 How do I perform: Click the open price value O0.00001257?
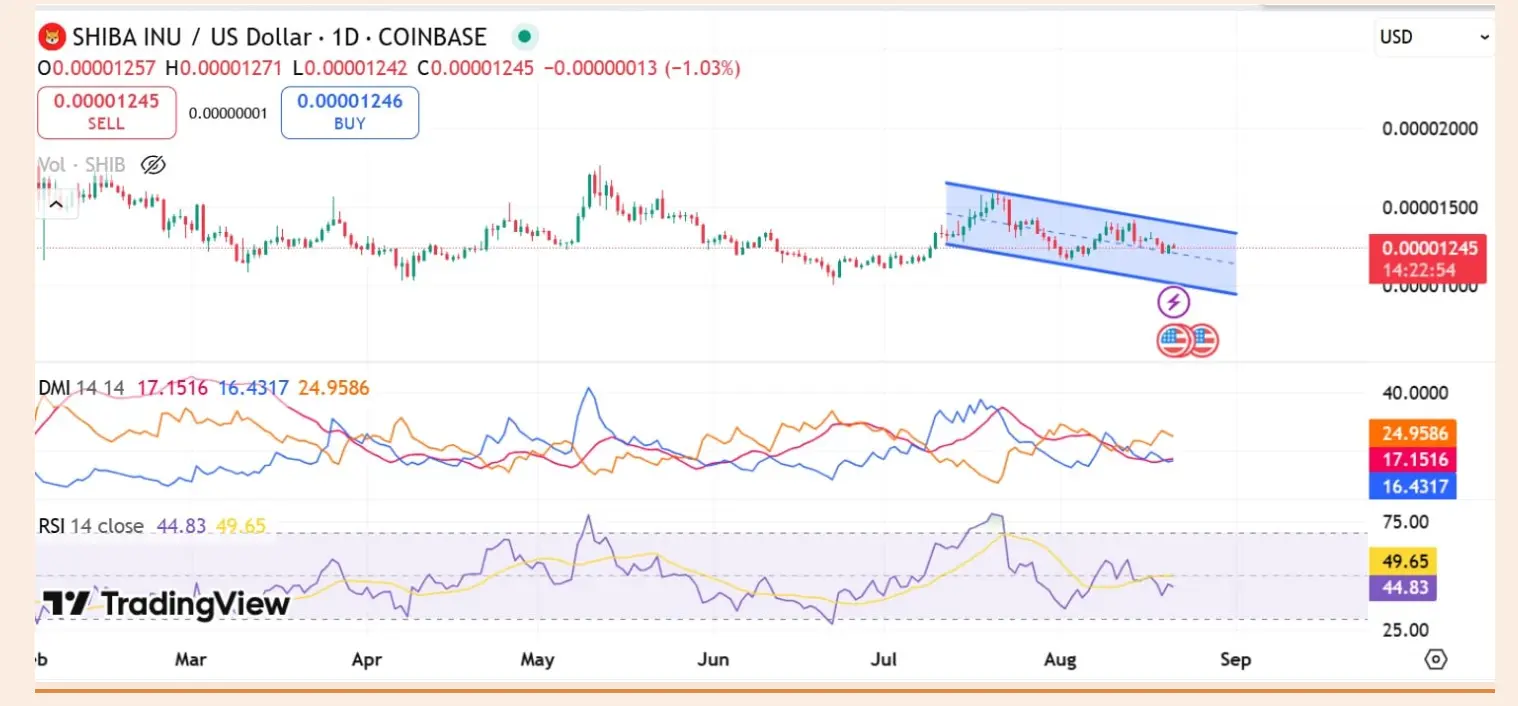click(99, 69)
